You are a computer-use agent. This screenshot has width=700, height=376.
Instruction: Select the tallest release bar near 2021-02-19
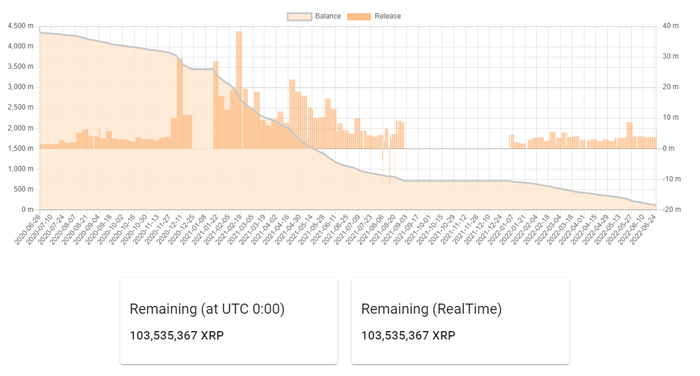tap(239, 90)
